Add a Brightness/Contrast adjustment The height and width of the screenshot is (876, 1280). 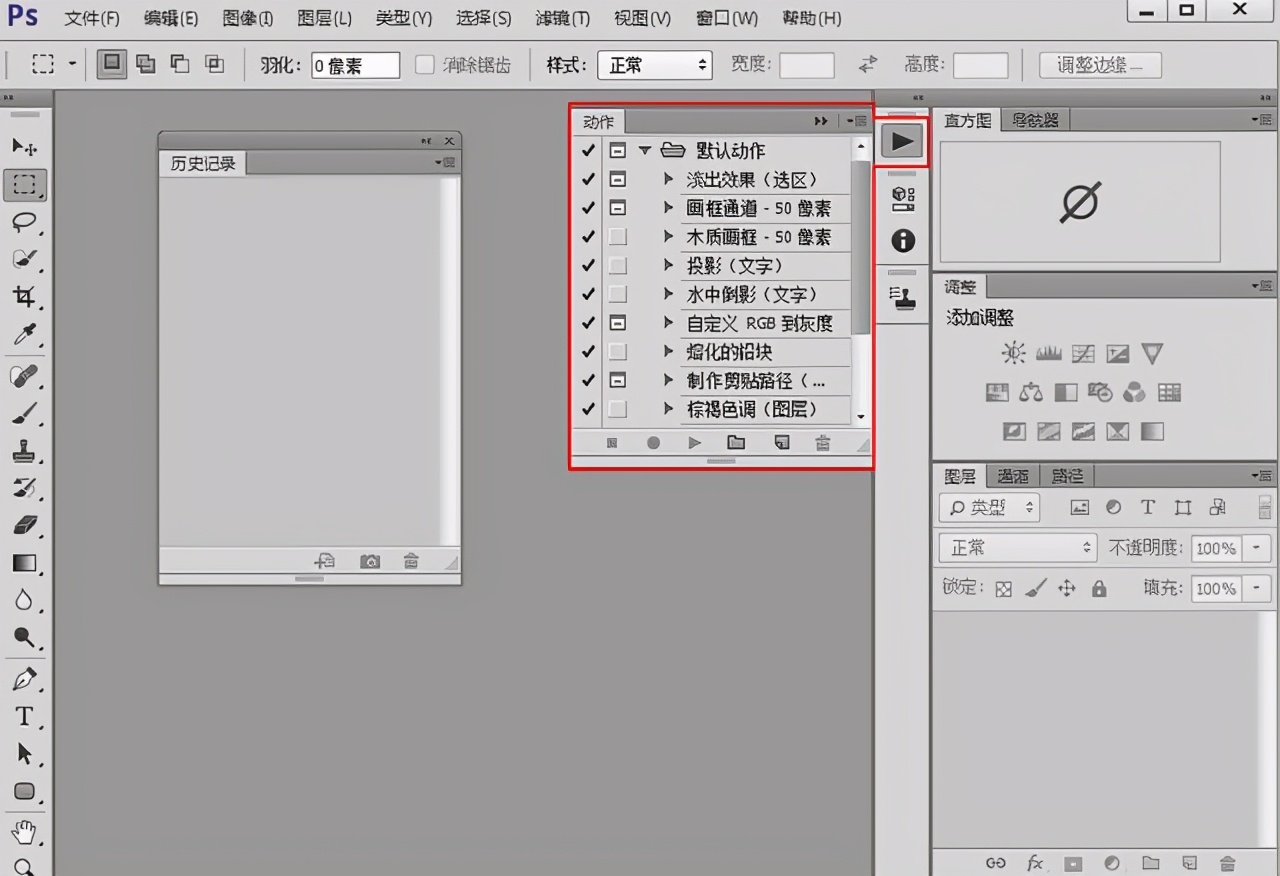(x=1014, y=353)
